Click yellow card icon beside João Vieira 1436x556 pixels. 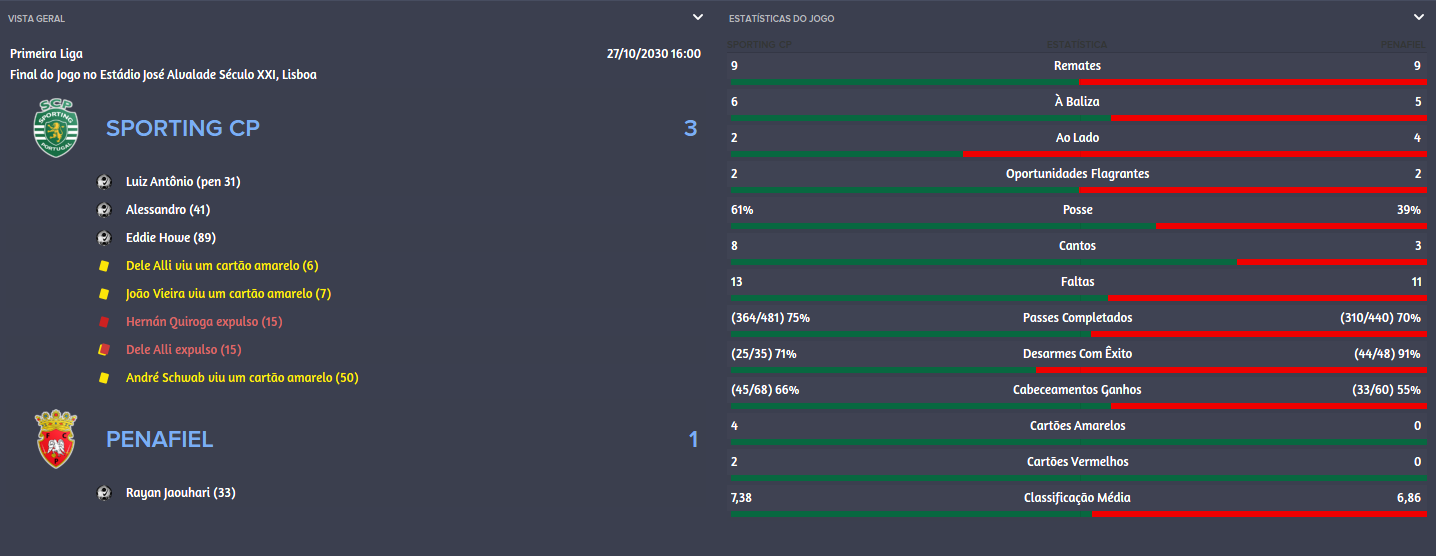click(x=103, y=294)
